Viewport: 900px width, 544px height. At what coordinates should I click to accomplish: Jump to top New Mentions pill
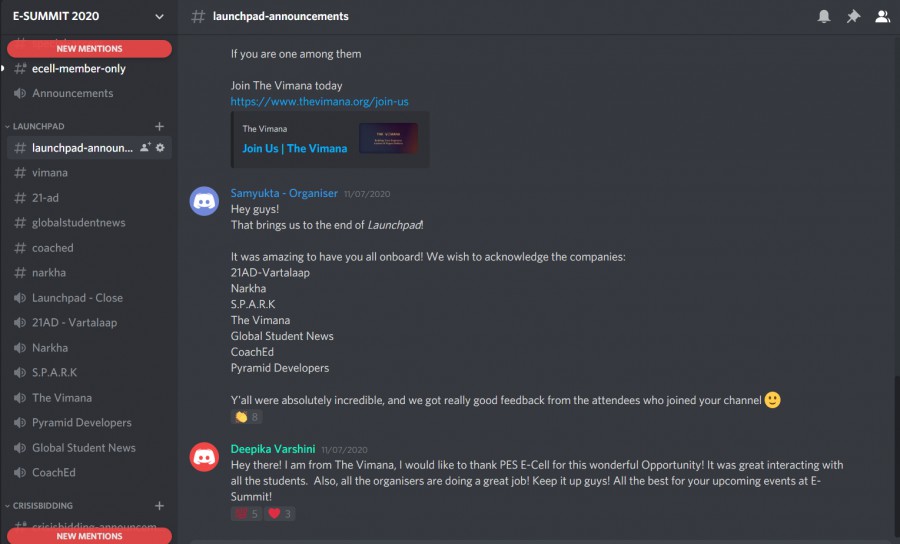[x=89, y=48]
